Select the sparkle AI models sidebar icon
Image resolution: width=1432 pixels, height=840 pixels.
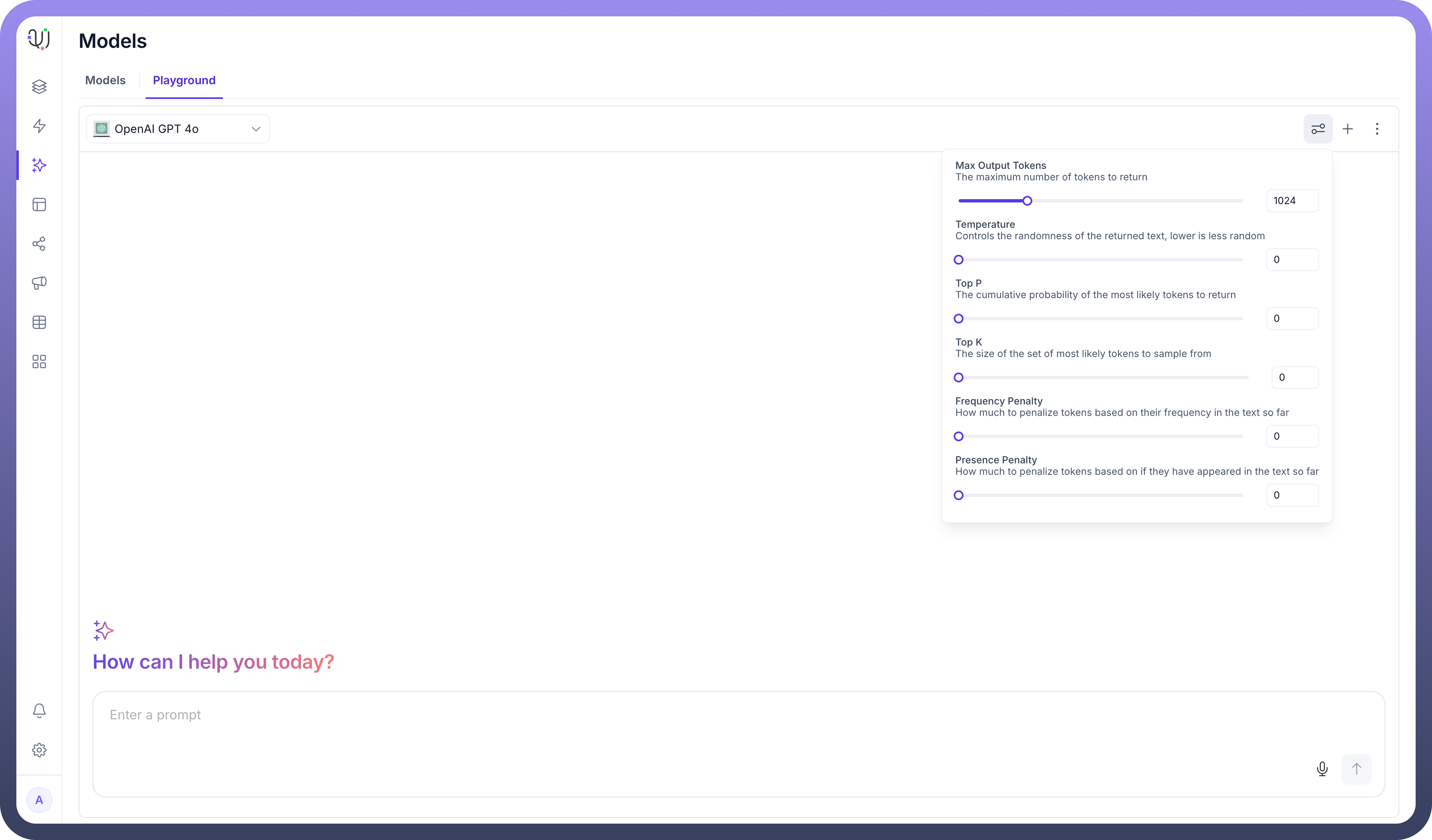[39, 165]
